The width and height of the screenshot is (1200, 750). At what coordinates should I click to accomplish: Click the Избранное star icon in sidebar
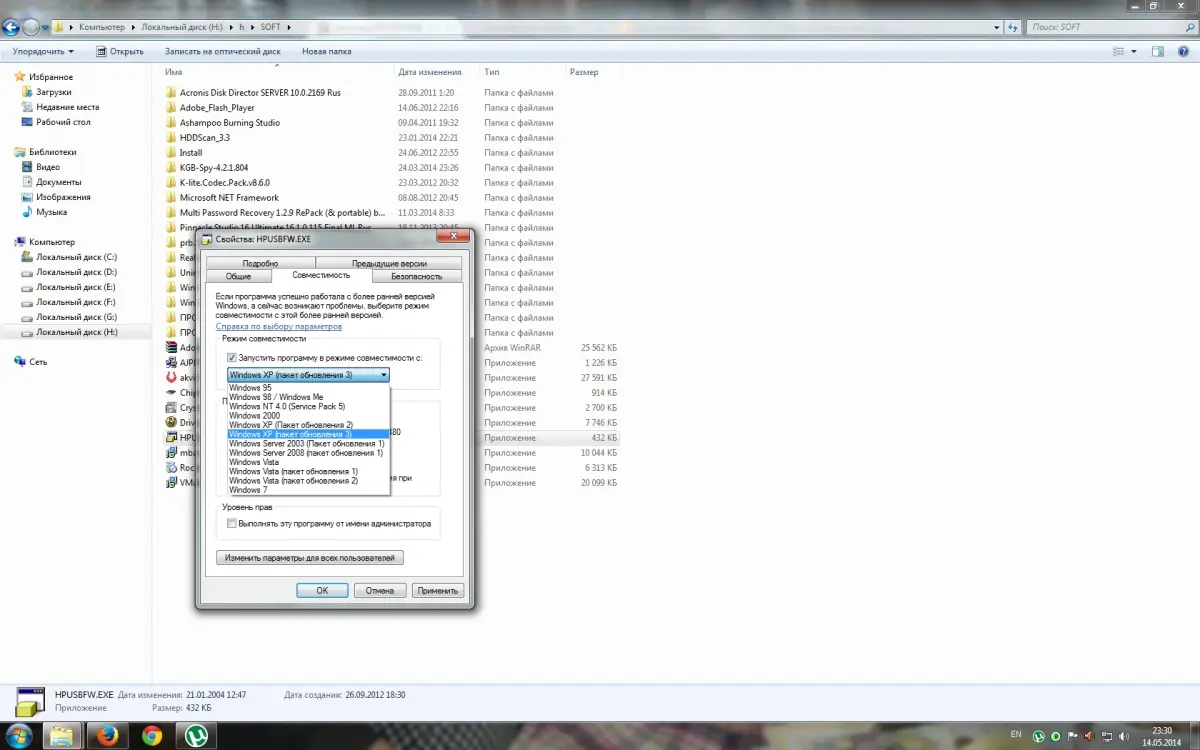click(20, 77)
